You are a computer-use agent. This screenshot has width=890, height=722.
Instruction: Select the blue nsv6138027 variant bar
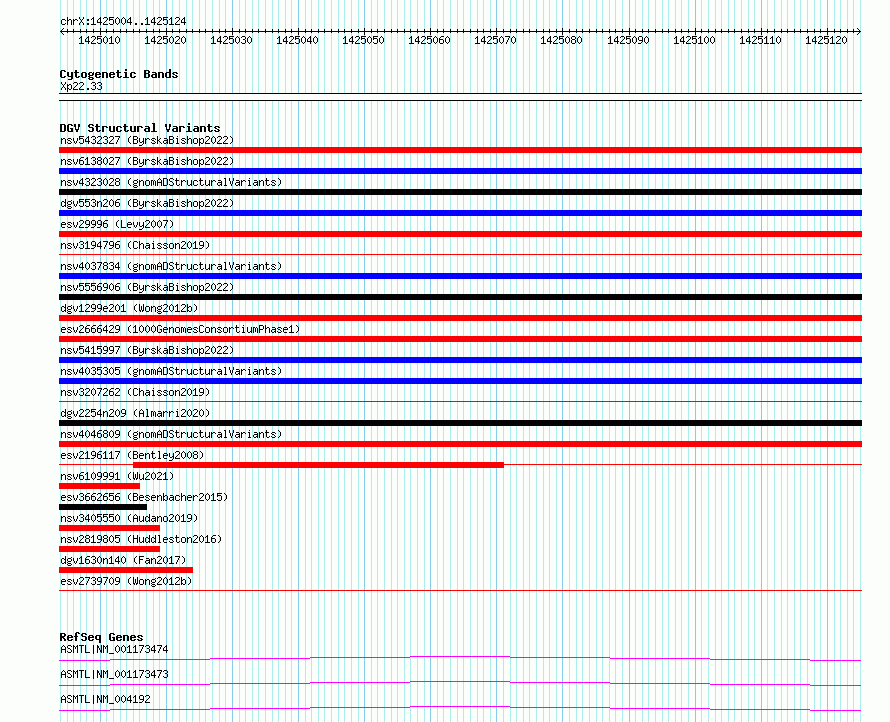[460, 171]
